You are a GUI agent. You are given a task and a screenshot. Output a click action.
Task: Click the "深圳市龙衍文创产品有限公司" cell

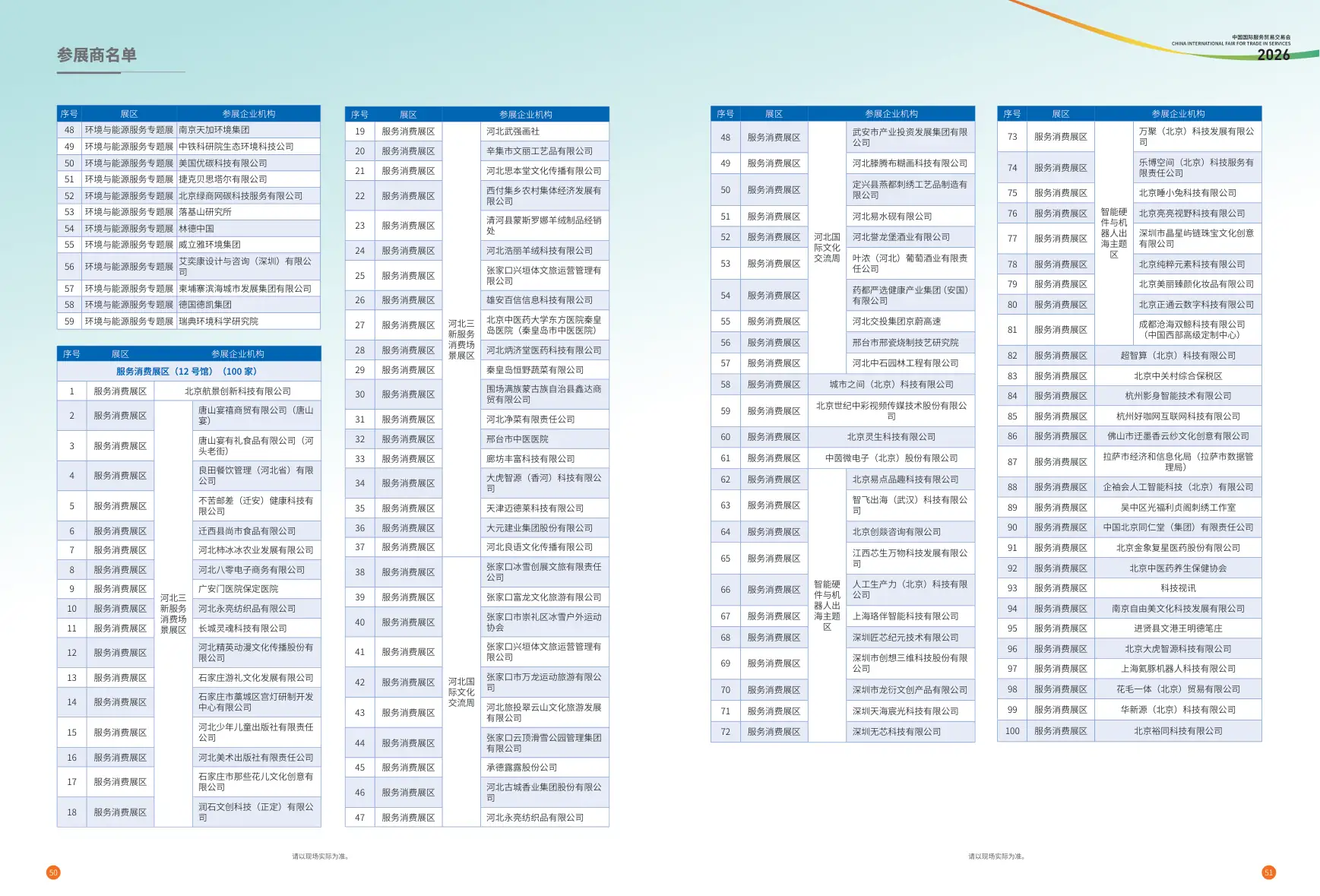click(x=910, y=690)
